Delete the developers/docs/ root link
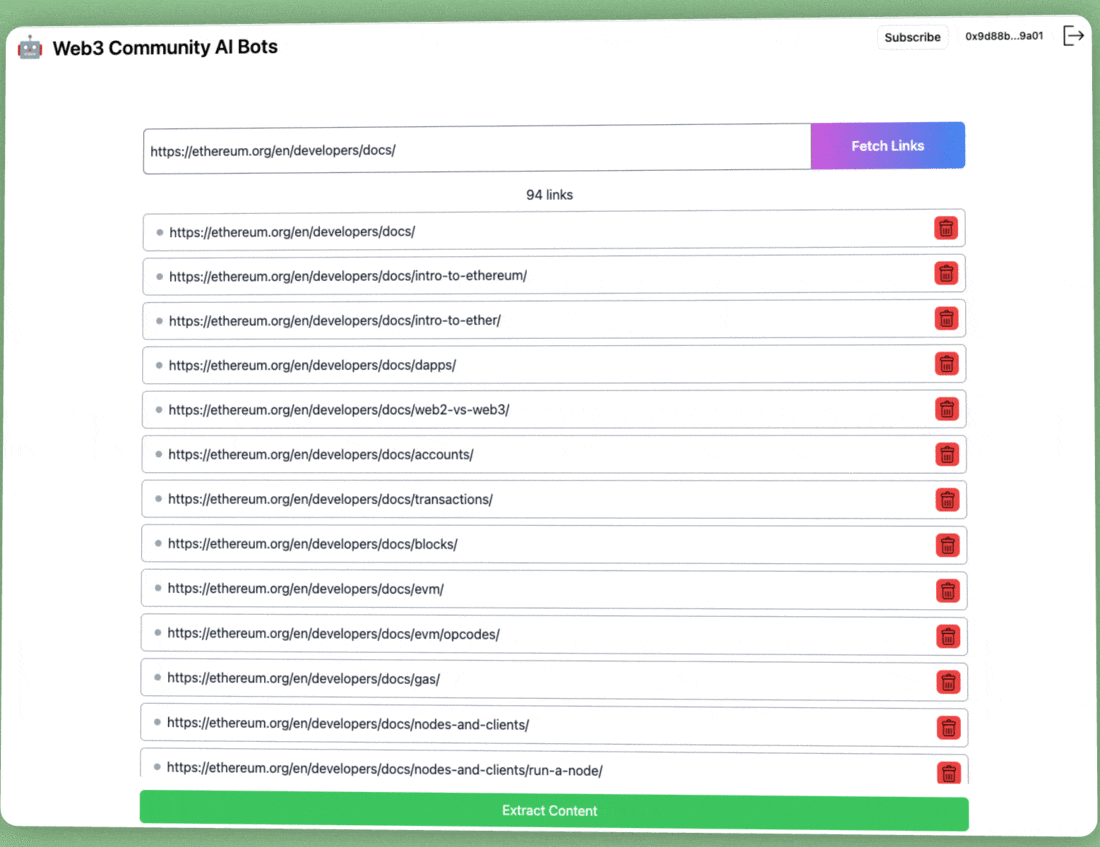Screen dimensions: 1100x847 click(x=946, y=228)
